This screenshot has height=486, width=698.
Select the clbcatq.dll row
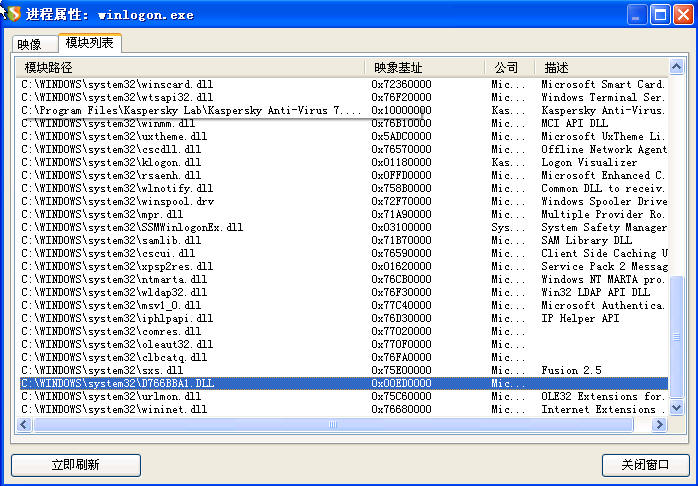coord(344,357)
